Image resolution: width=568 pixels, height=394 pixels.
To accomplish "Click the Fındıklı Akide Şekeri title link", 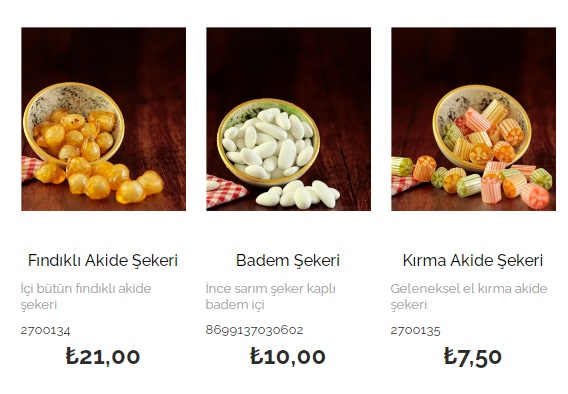I will pos(103,260).
